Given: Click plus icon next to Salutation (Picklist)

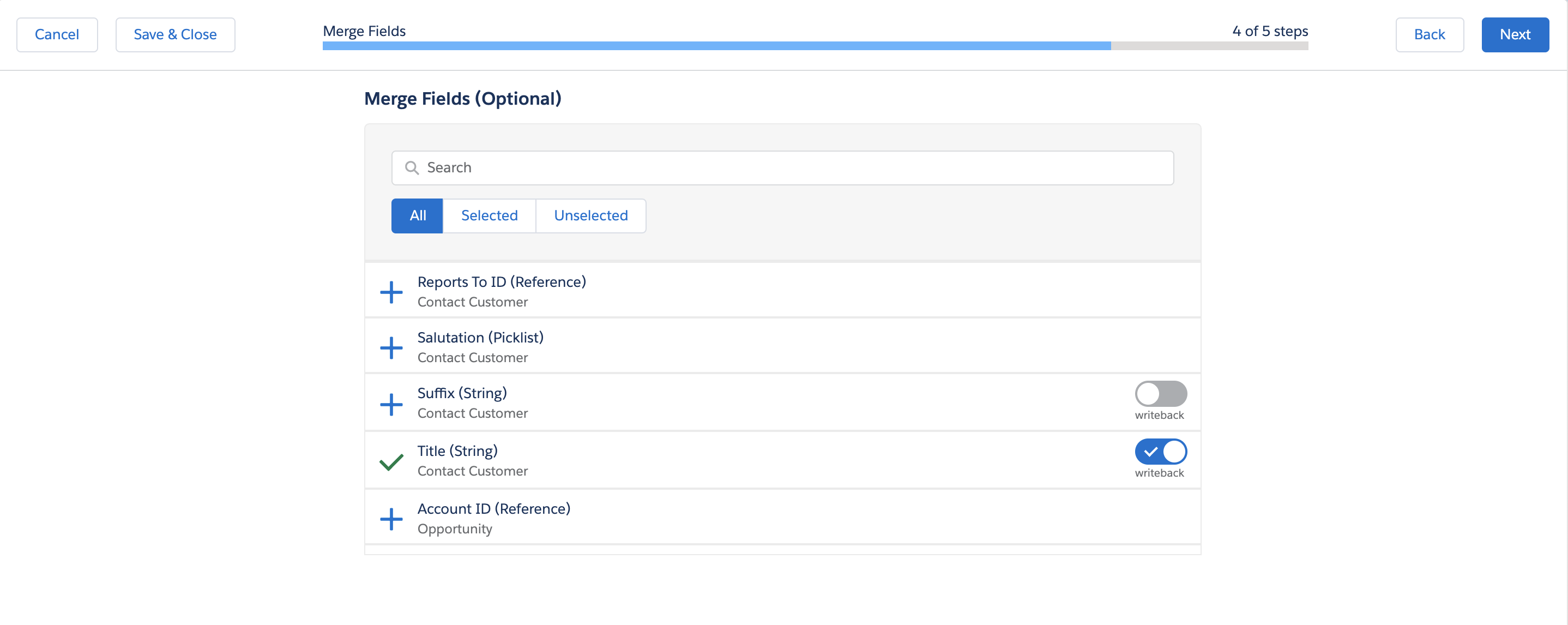Looking at the screenshot, I should click(x=391, y=347).
